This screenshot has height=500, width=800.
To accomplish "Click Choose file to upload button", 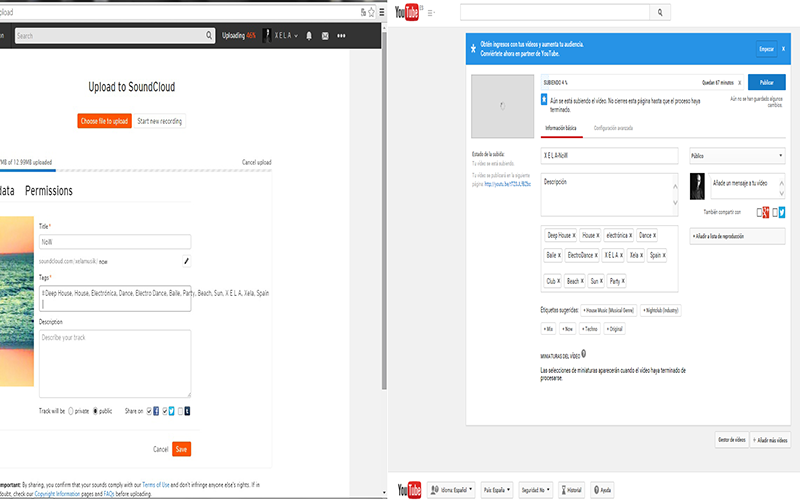I will pyautogui.click(x=104, y=121).
